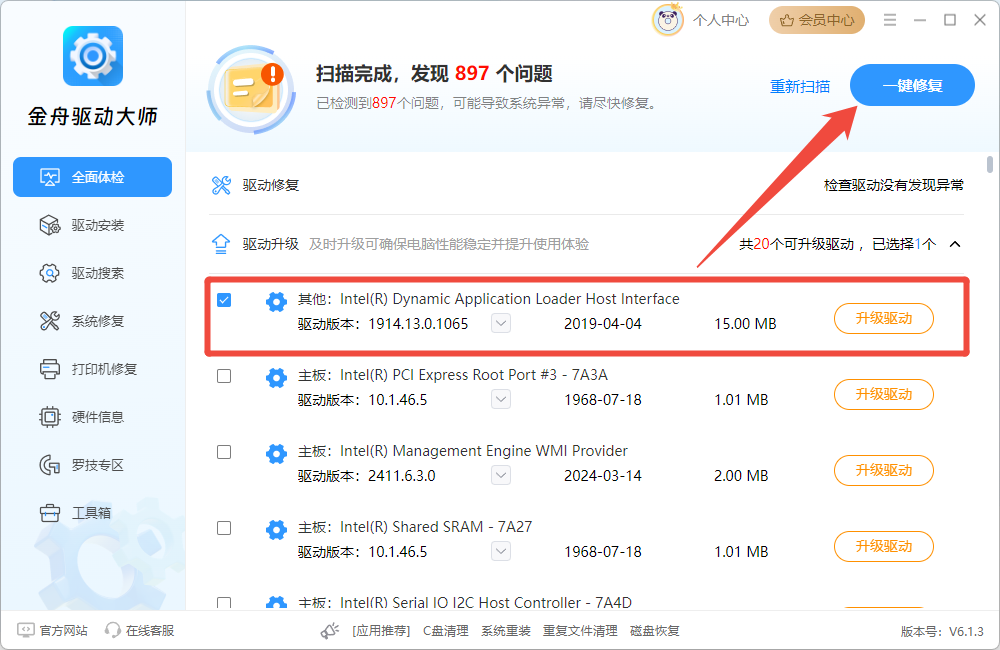Click 升级驱动 for PCI Express Root Port #3
1000x650 pixels.
pyautogui.click(x=884, y=394)
